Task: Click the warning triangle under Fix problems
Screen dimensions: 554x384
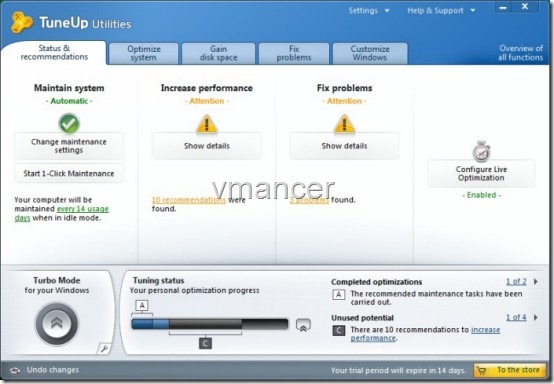Action: click(344, 124)
